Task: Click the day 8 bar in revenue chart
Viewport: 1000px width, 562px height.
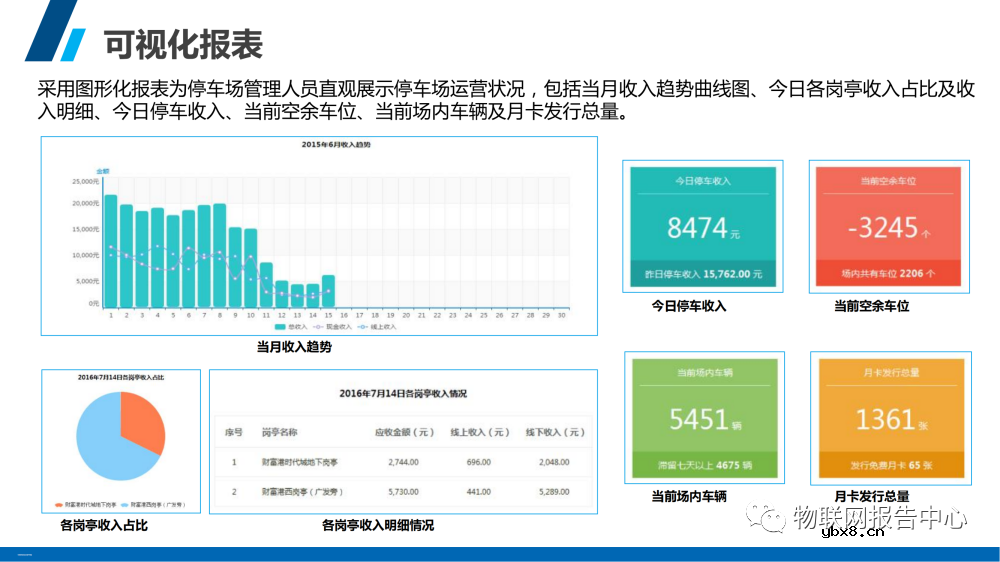Action: (219, 256)
